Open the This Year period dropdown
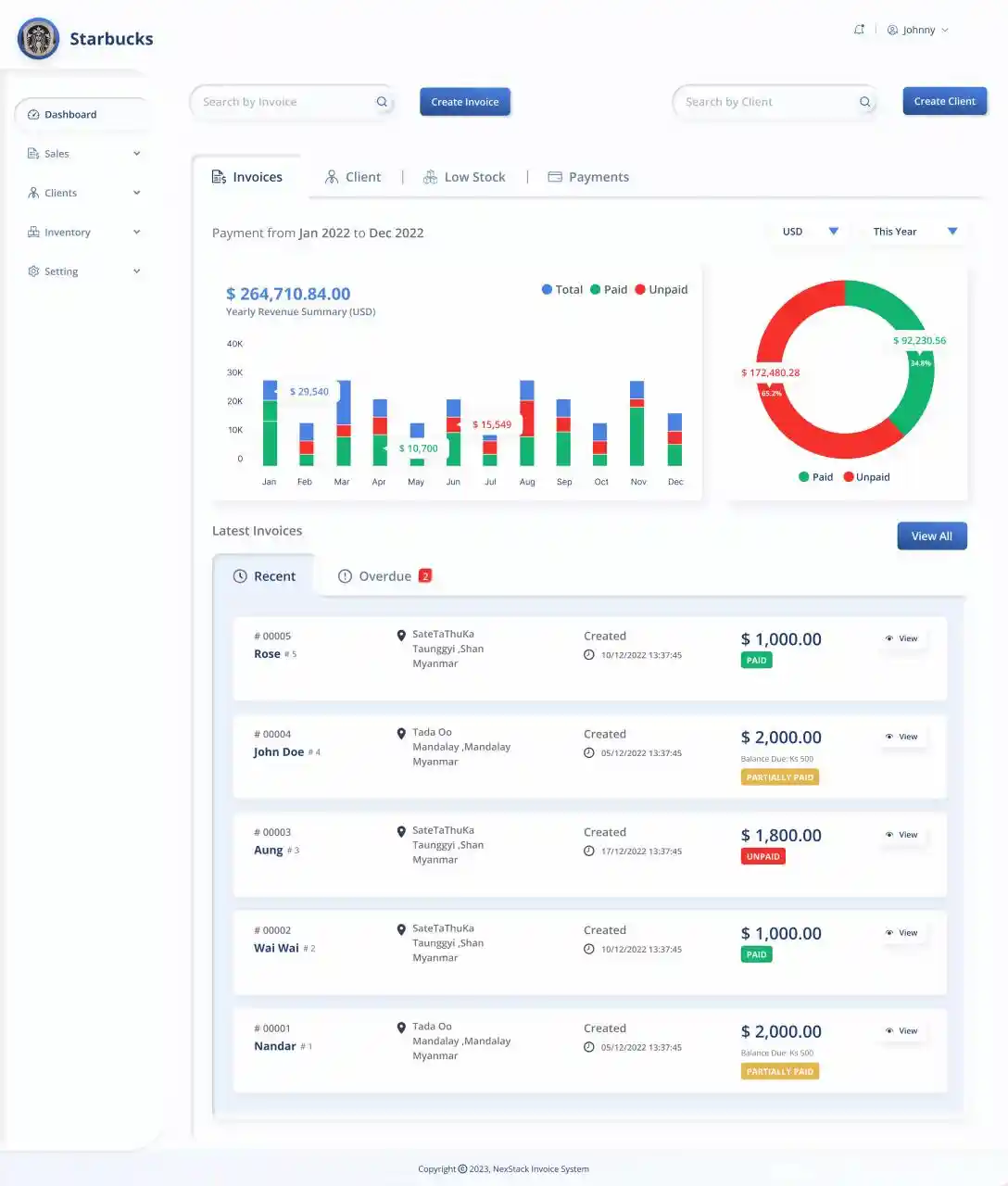The width and height of the screenshot is (1008, 1186). (913, 232)
